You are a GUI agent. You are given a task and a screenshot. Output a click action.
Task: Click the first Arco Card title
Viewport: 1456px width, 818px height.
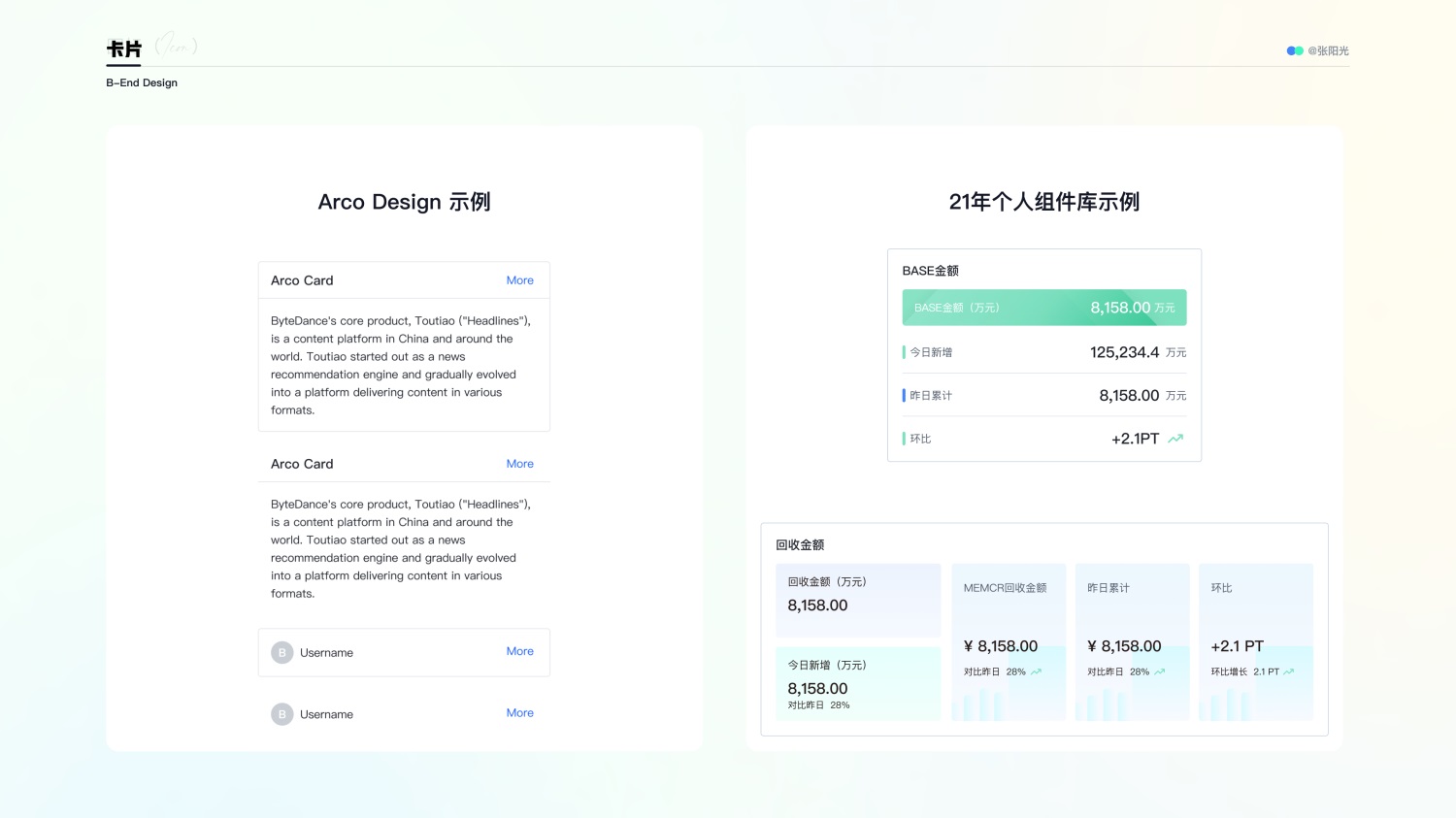coord(302,280)
